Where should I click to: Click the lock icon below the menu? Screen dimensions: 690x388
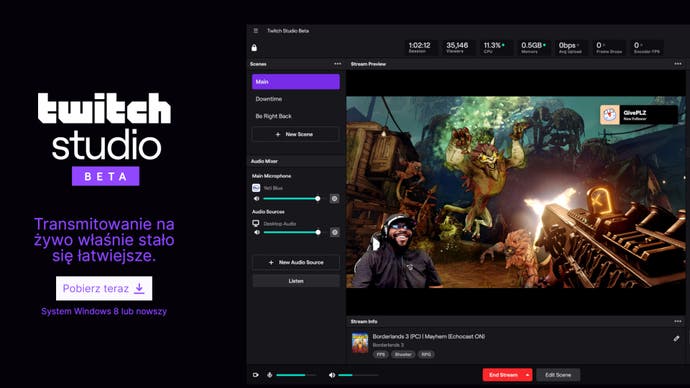click(x=254, y=48)
